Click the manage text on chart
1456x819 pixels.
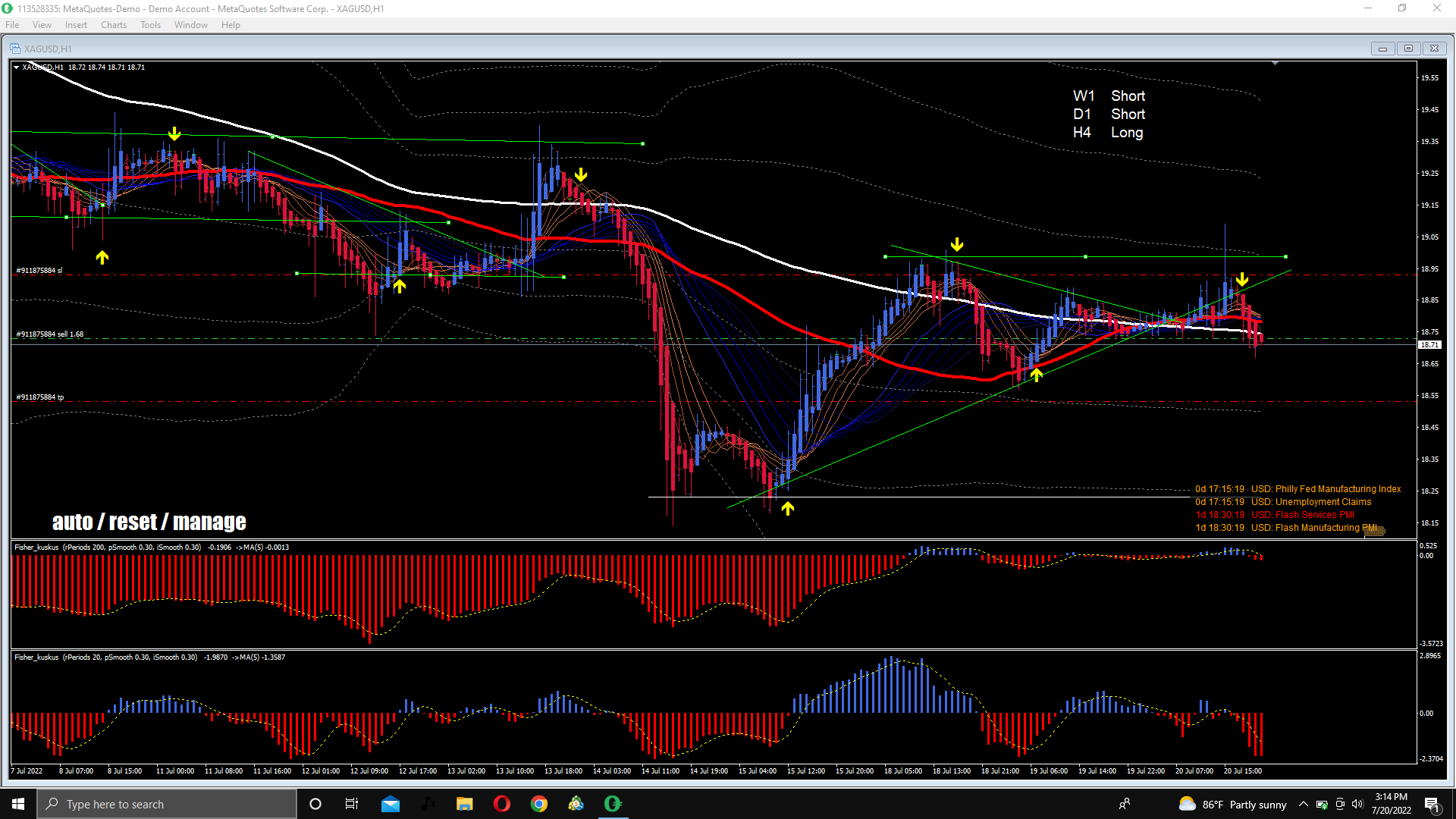click(x=209, y=522)
